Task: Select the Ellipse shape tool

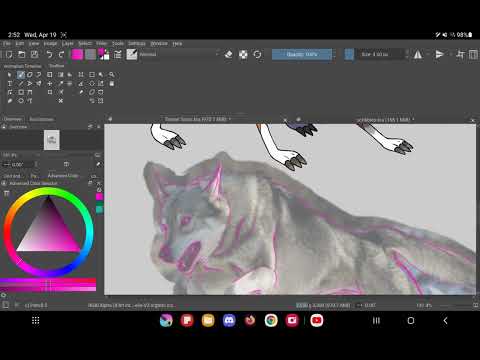Action: 21,101
